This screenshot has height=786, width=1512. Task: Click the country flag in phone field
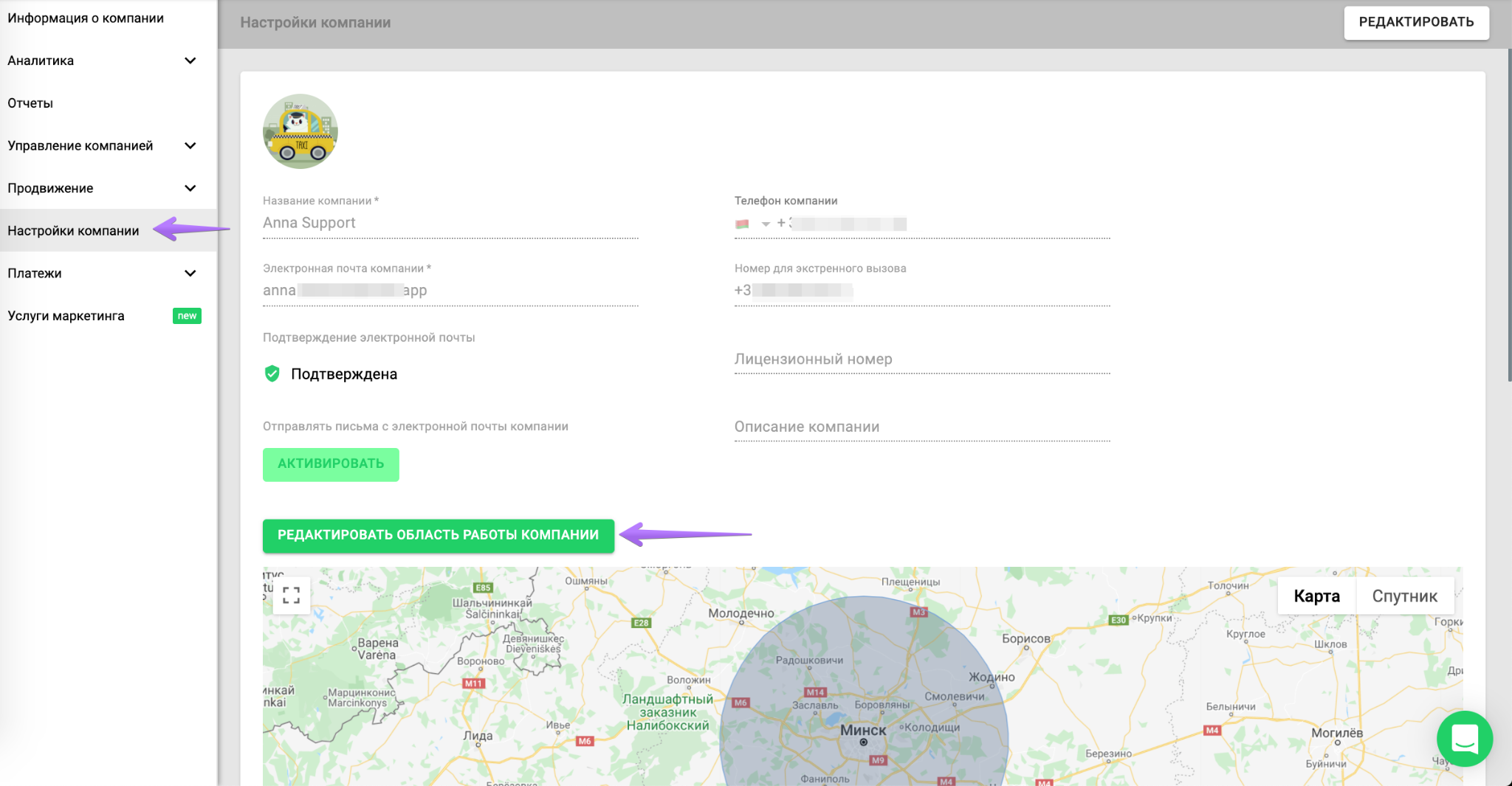(742, 224)
